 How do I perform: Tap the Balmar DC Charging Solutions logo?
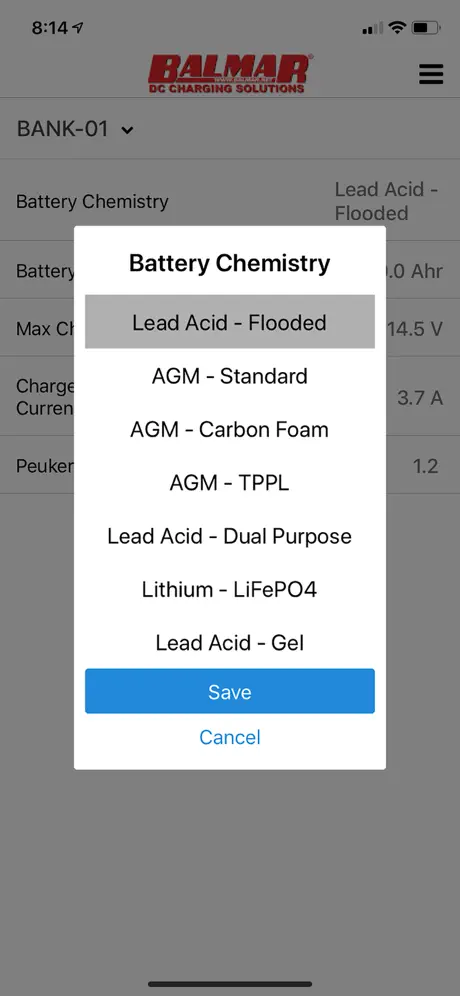tap(230, 74)
